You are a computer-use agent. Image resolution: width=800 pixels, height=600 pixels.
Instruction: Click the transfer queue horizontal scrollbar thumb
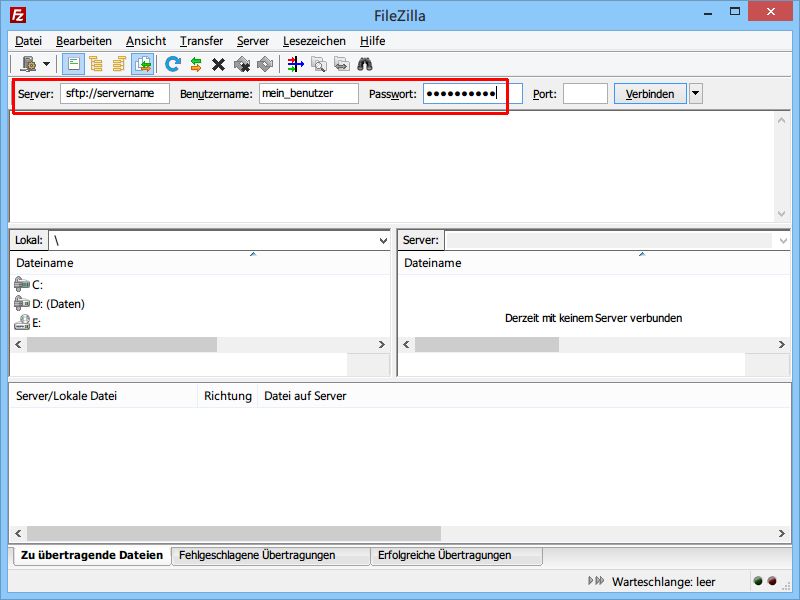click(x=234, y=534)
